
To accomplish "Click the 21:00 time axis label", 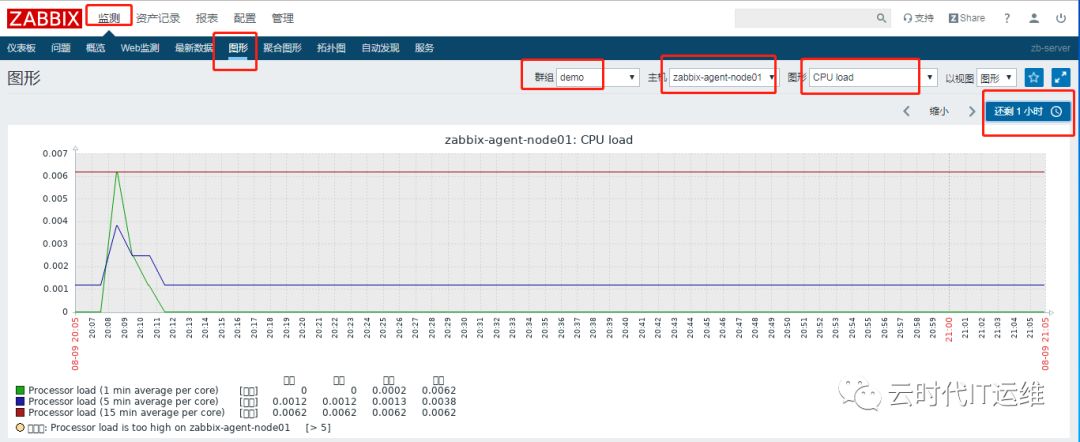I will pyautogui.click(x=948, y=328).
